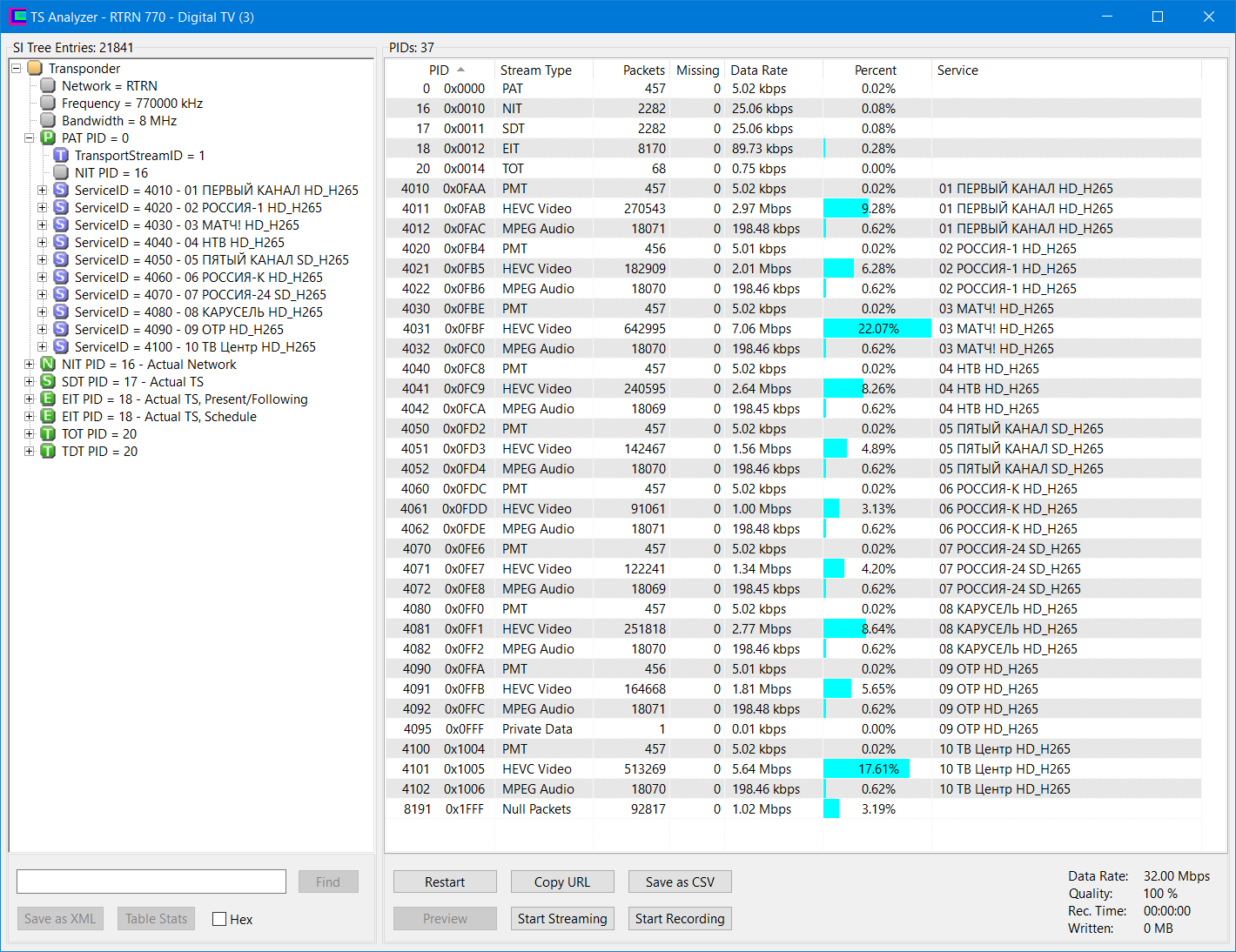Expand EIT Present/Following node
Screen dimensions: 1236x952
tap(29, 399)
